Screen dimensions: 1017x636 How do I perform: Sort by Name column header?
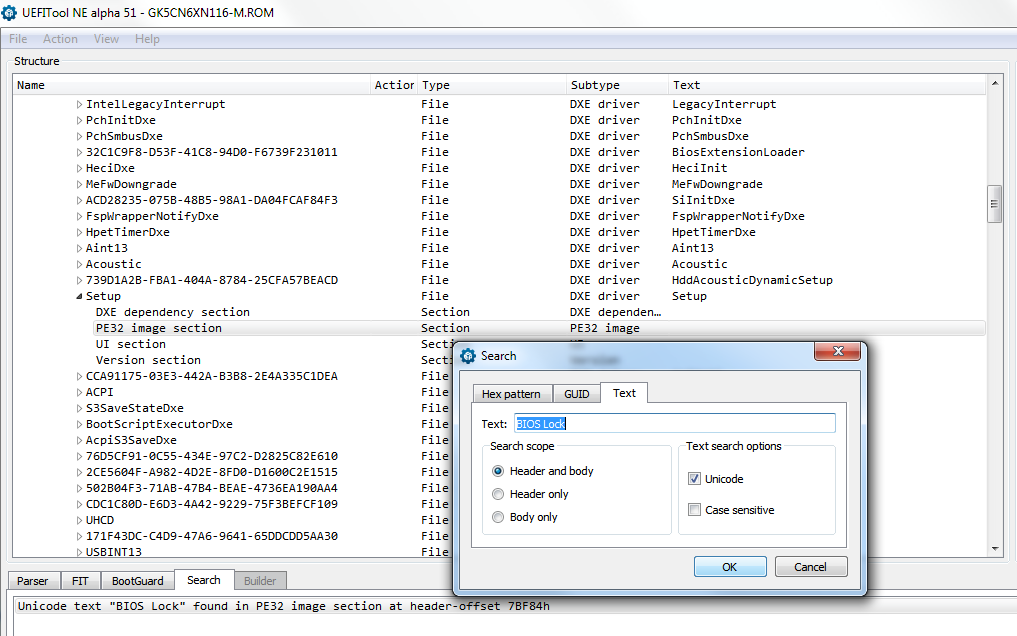pos(191,85)
